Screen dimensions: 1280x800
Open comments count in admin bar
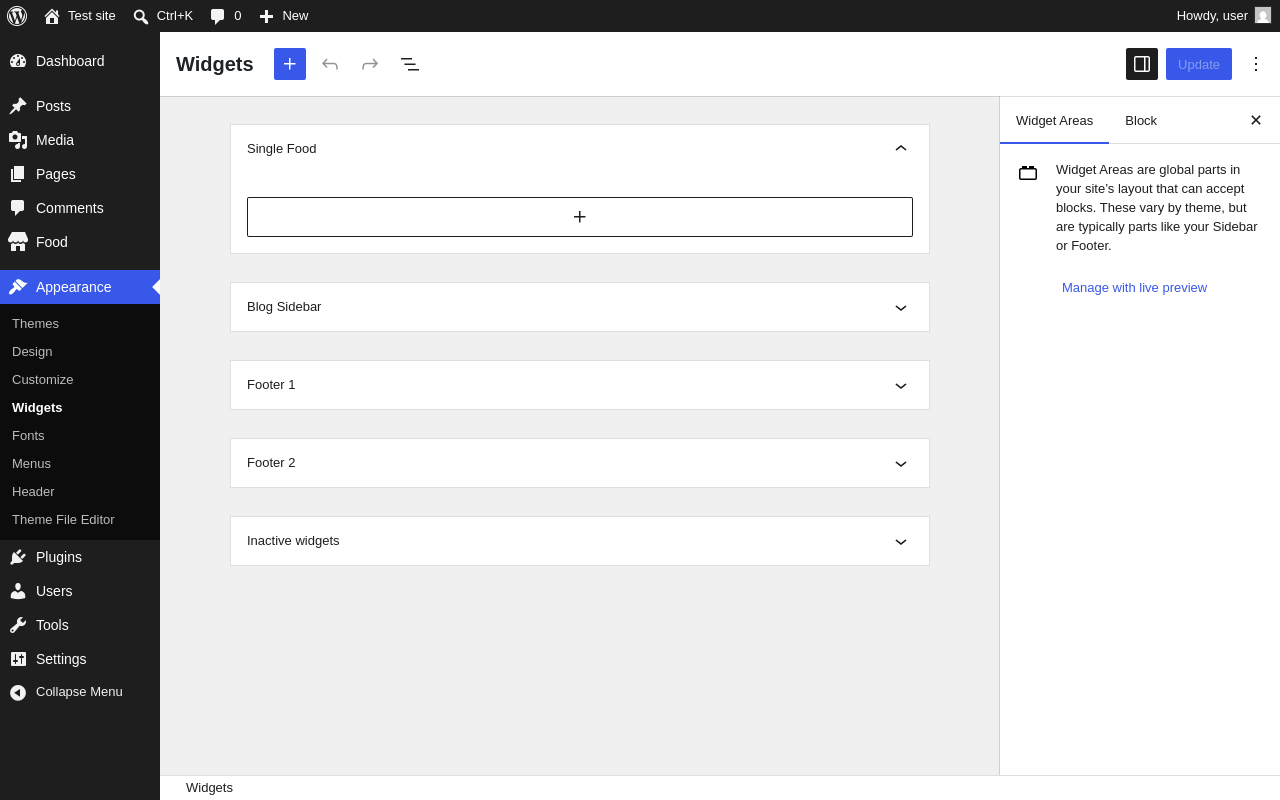click(226, 16)
